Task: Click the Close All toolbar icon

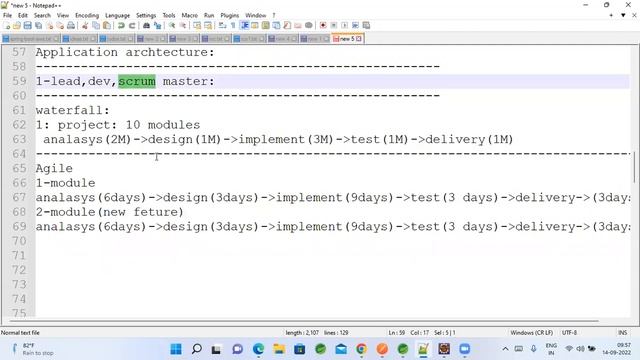Action: [60, 26]
